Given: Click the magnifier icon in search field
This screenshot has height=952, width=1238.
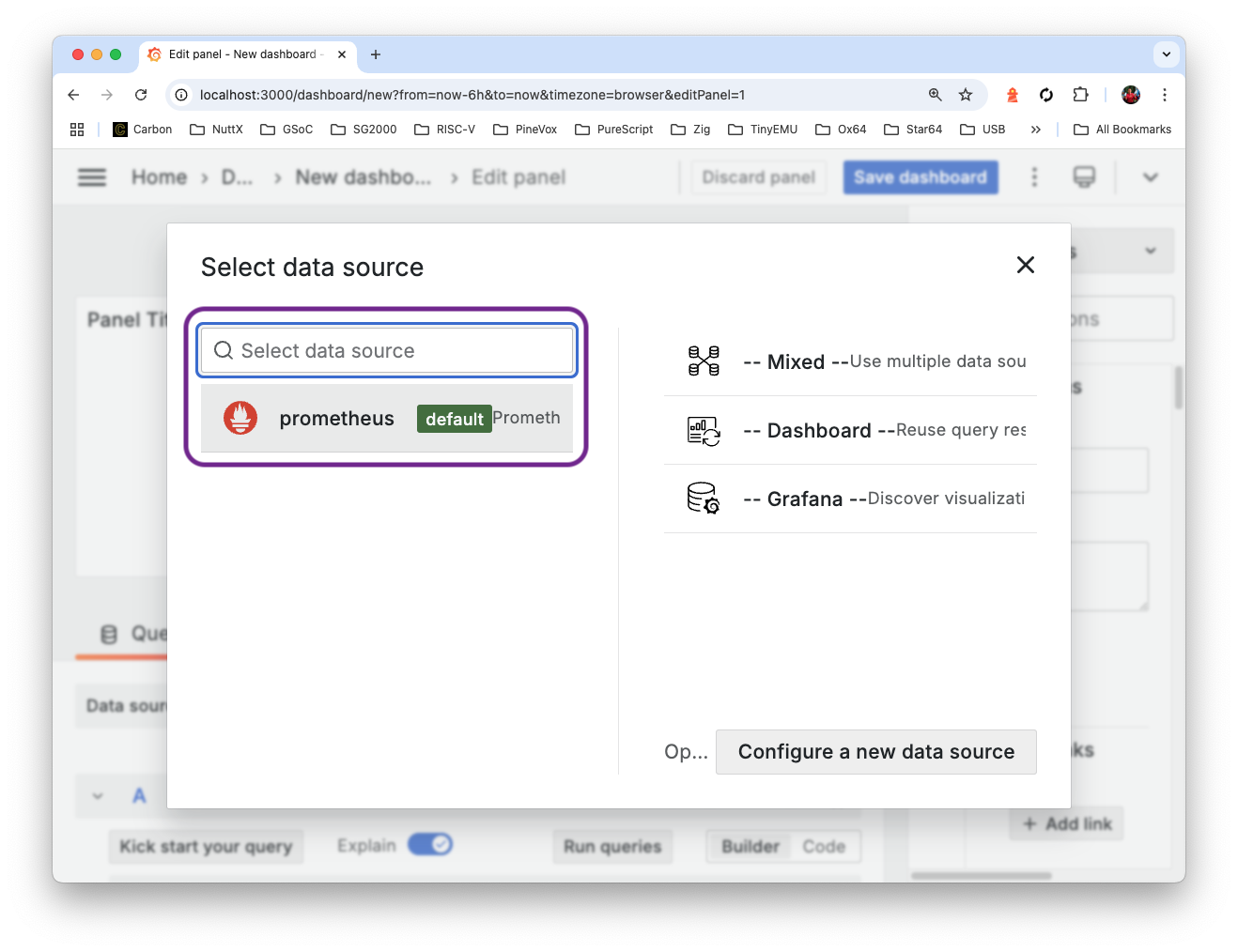Looking at the screenshot, I should pyautogui.click(x=224, y=350).
